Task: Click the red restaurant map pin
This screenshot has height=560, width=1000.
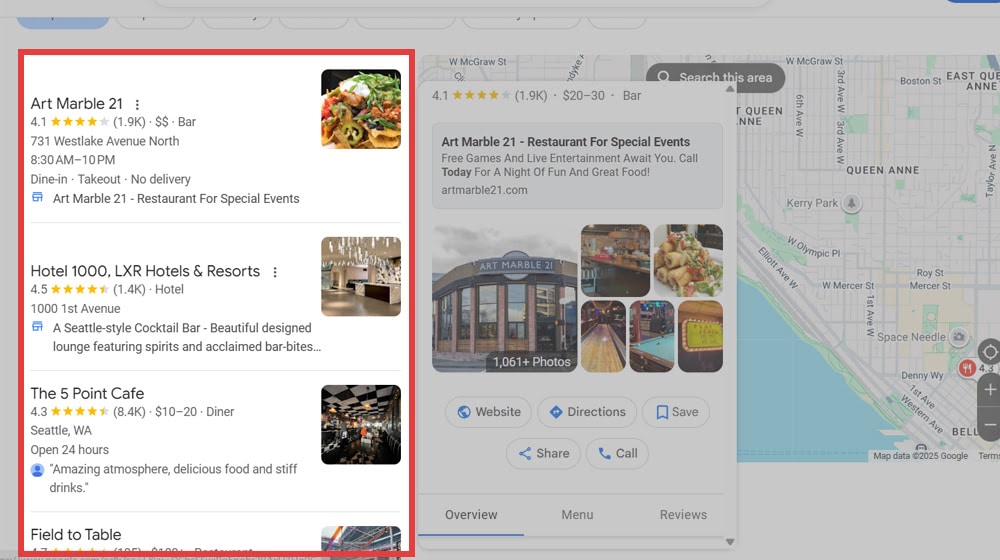Action: (967, 368)
